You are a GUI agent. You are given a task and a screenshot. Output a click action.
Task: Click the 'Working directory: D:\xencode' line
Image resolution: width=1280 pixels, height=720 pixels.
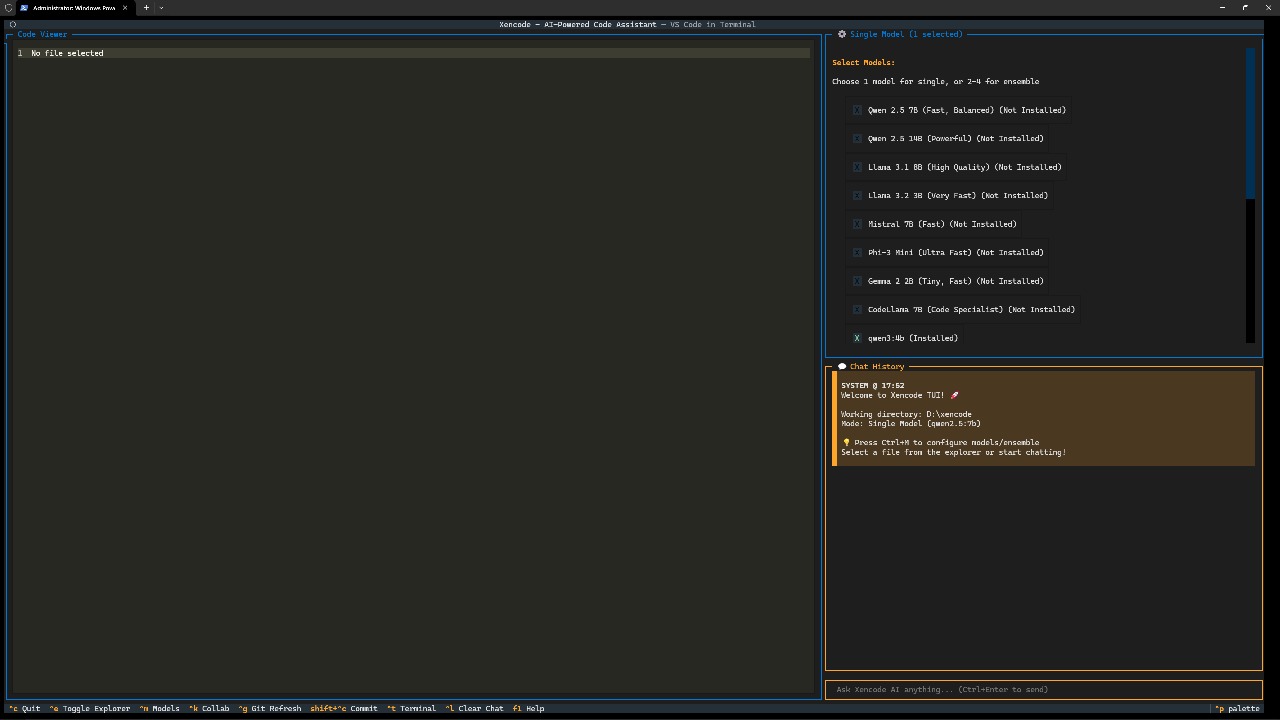click(x=906, y=414)
